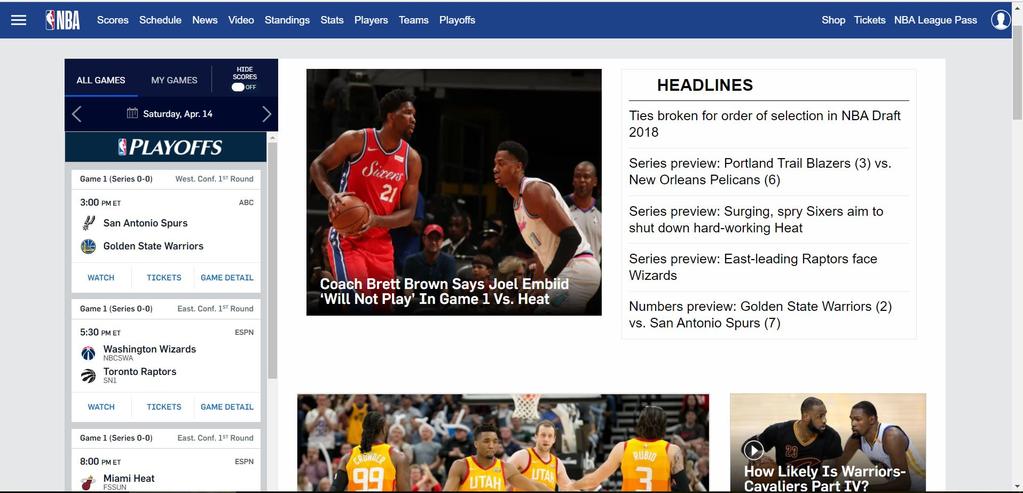Click the Golden State Warriors logo
Image resolution: width=1023 pixels, height=493 pixels.
[x=88, y=246]
